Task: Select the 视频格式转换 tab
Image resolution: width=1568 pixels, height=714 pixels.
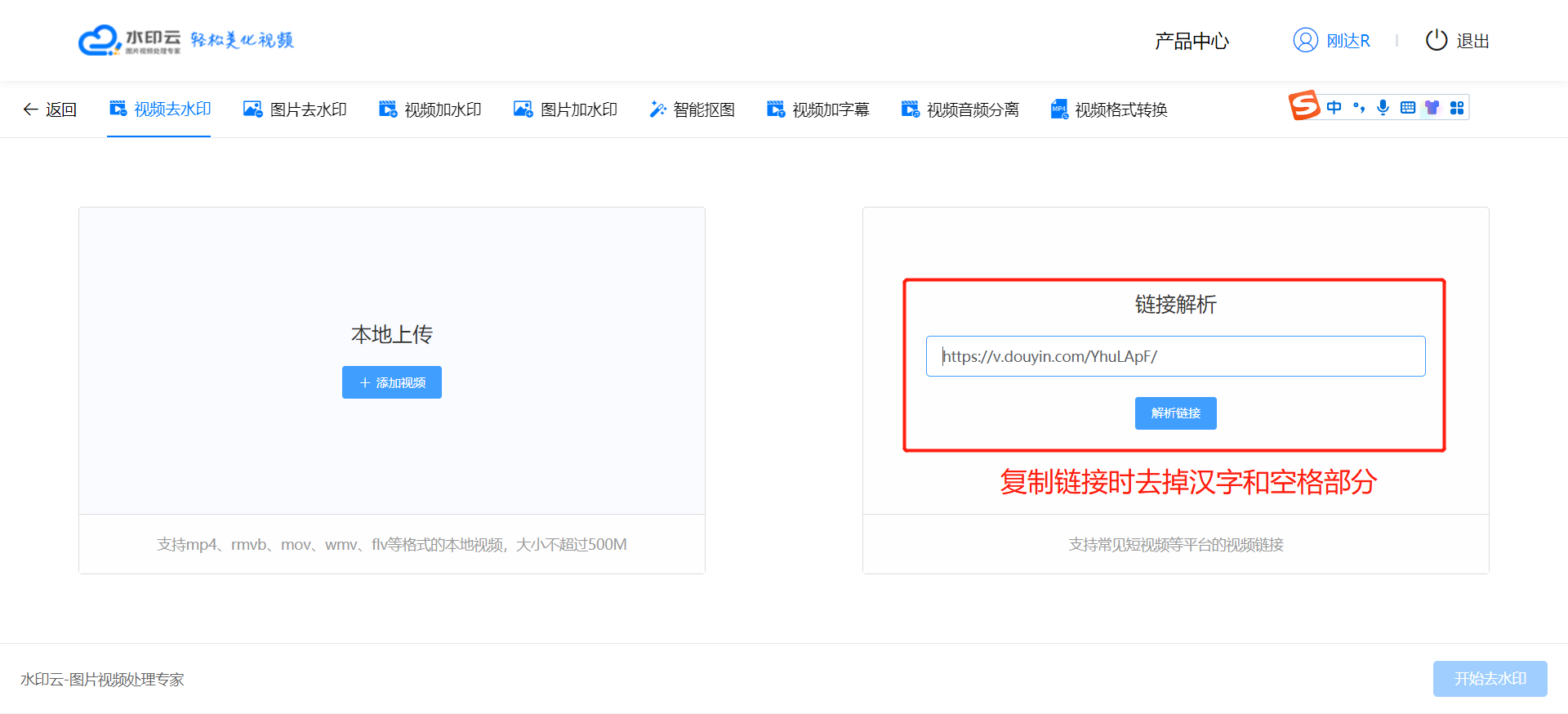Action: [x=1108, y=109]
